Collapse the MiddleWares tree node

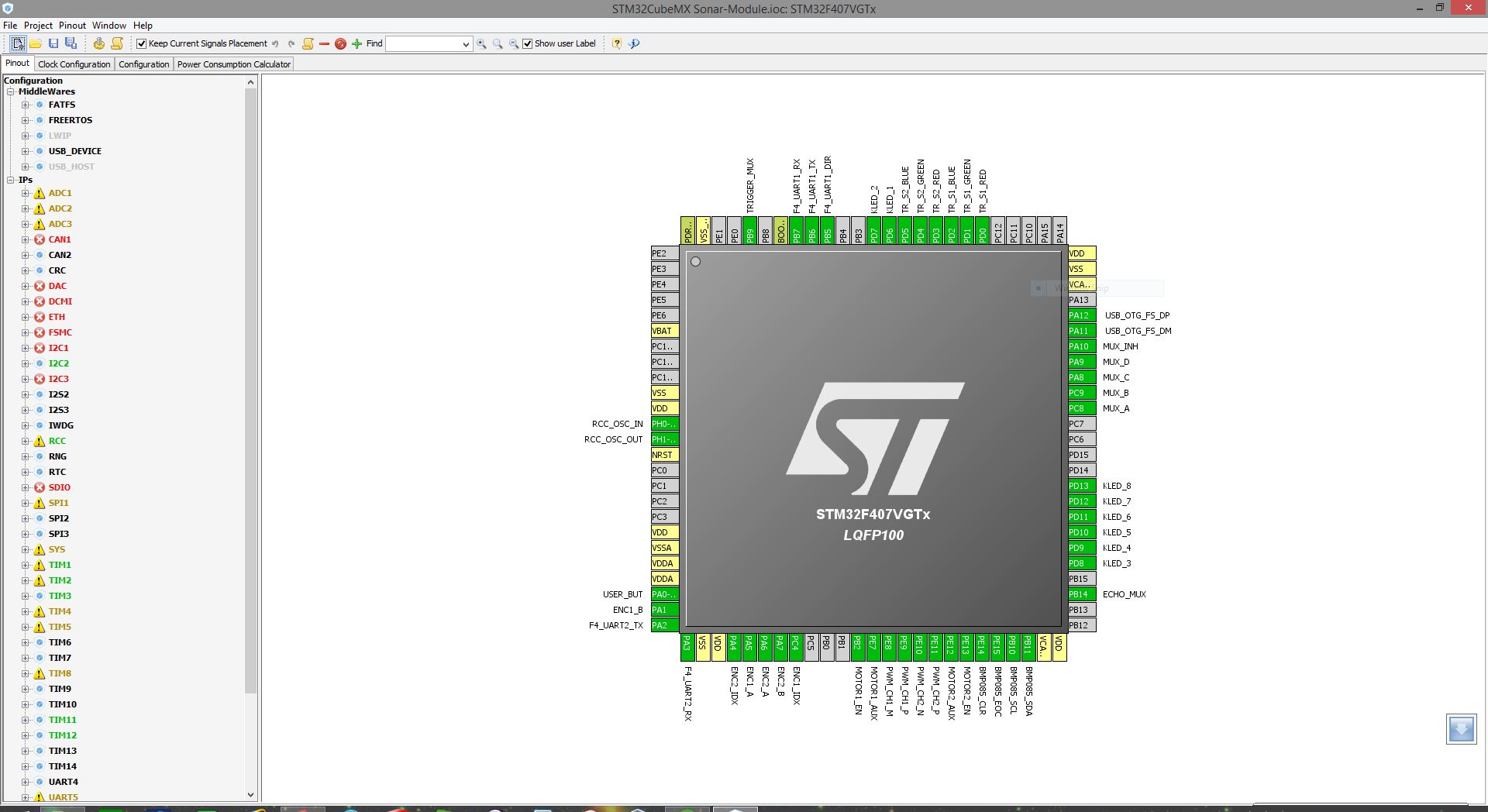9,91
